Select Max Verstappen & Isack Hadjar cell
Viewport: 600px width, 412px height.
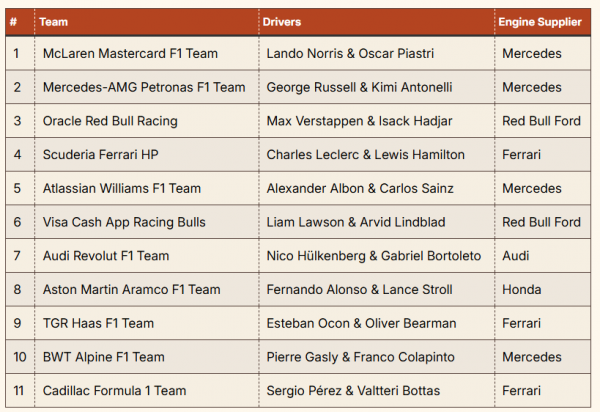click(x=359, y=121)
